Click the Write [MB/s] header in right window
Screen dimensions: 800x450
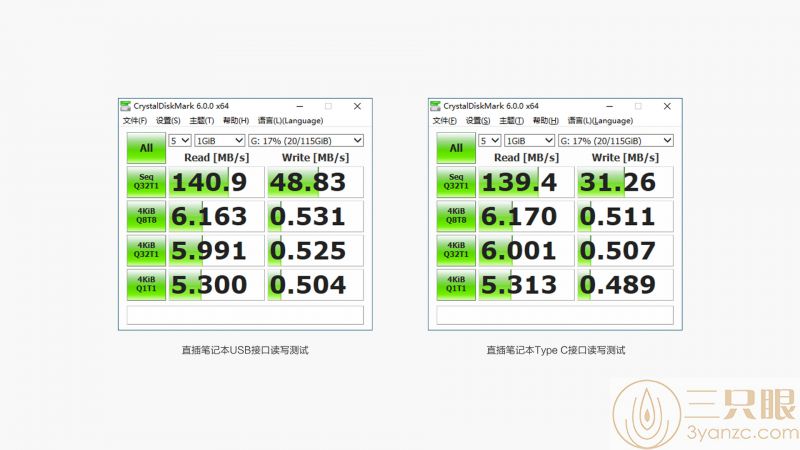pos(625,157)
